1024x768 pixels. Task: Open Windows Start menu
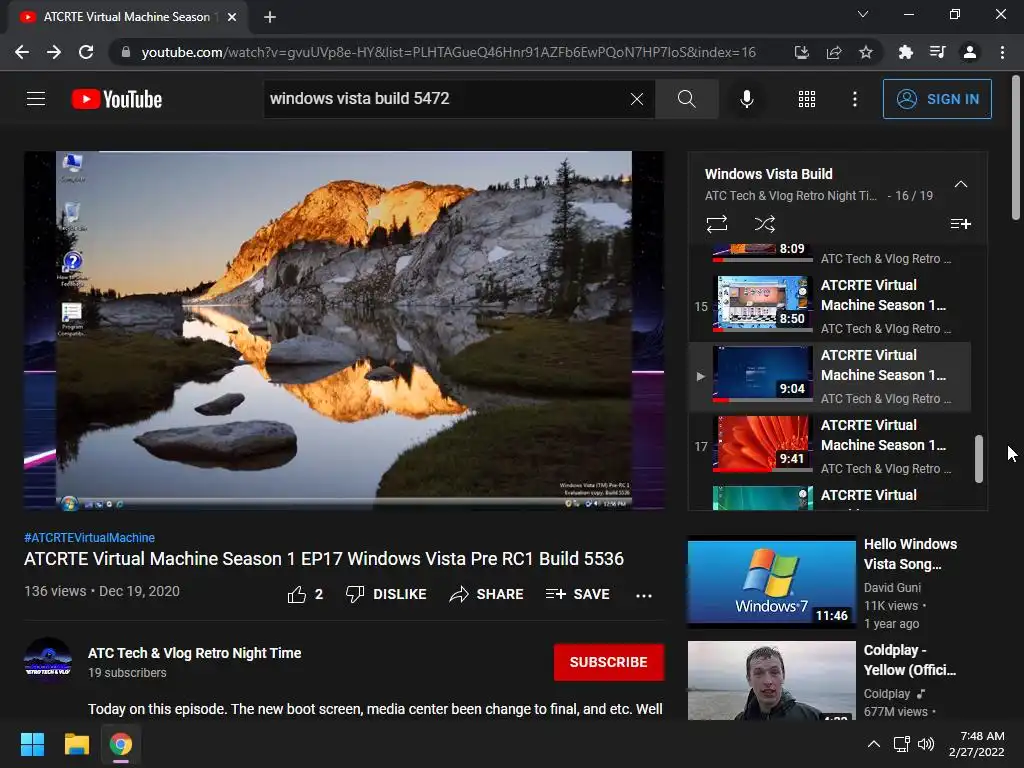[x=32, y=744]
